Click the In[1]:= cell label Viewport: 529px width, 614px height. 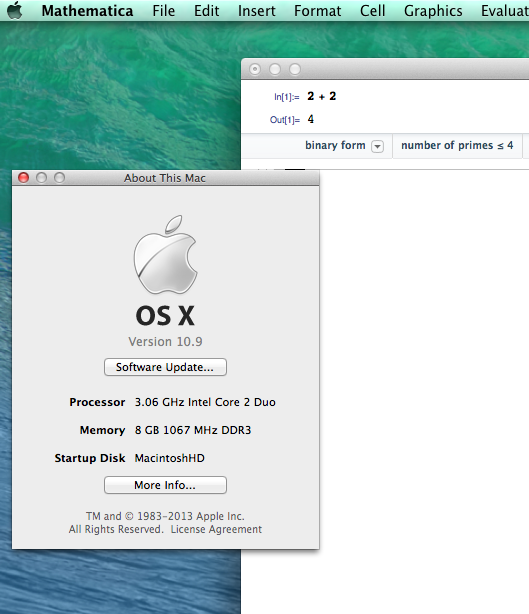tap(287, 97)
